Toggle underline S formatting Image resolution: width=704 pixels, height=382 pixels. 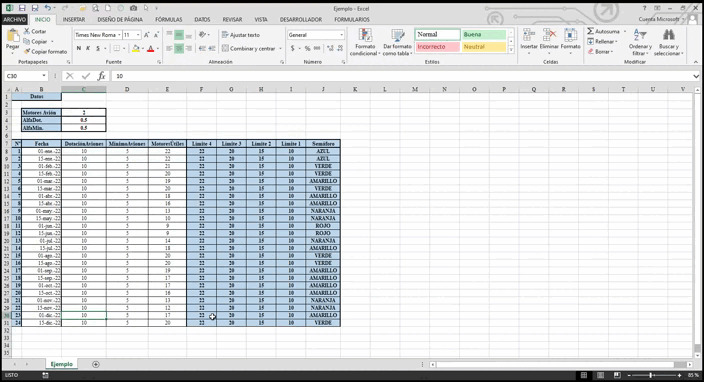click(x=97, y=48)
